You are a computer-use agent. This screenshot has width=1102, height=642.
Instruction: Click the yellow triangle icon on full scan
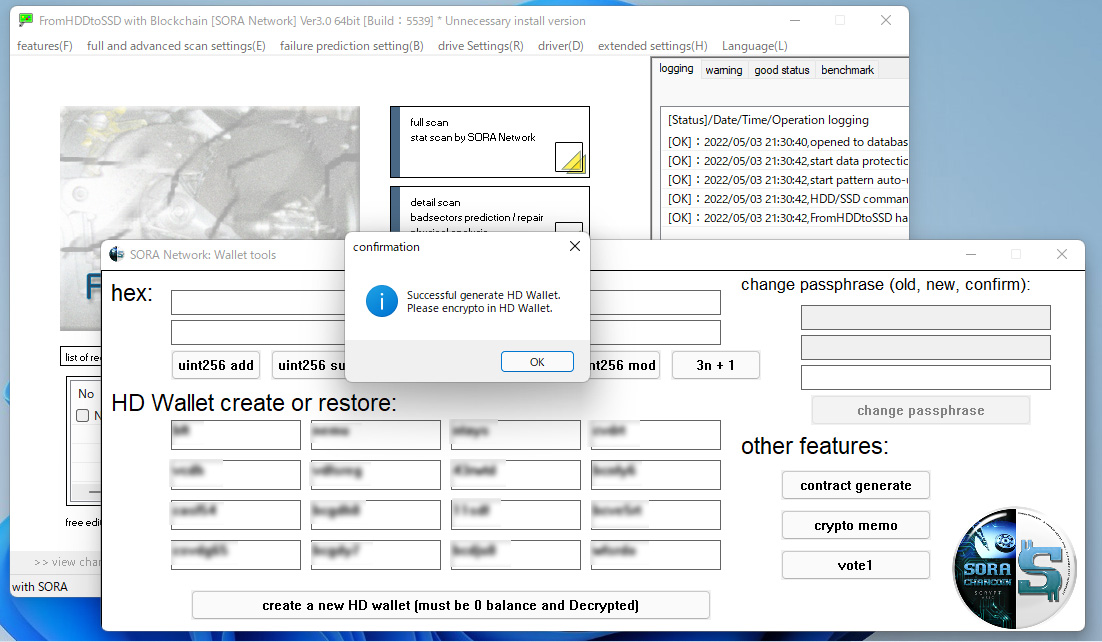point(569,158)
